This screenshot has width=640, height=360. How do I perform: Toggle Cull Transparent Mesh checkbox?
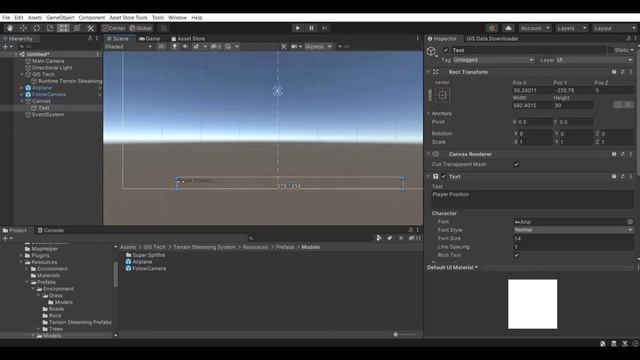coord(516,164)
